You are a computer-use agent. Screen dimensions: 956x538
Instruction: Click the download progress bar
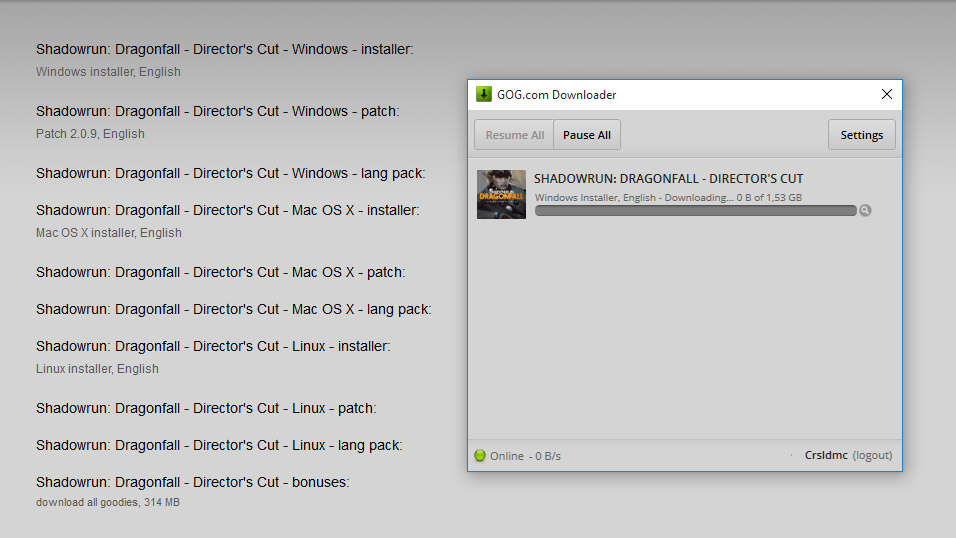[696, 210]
